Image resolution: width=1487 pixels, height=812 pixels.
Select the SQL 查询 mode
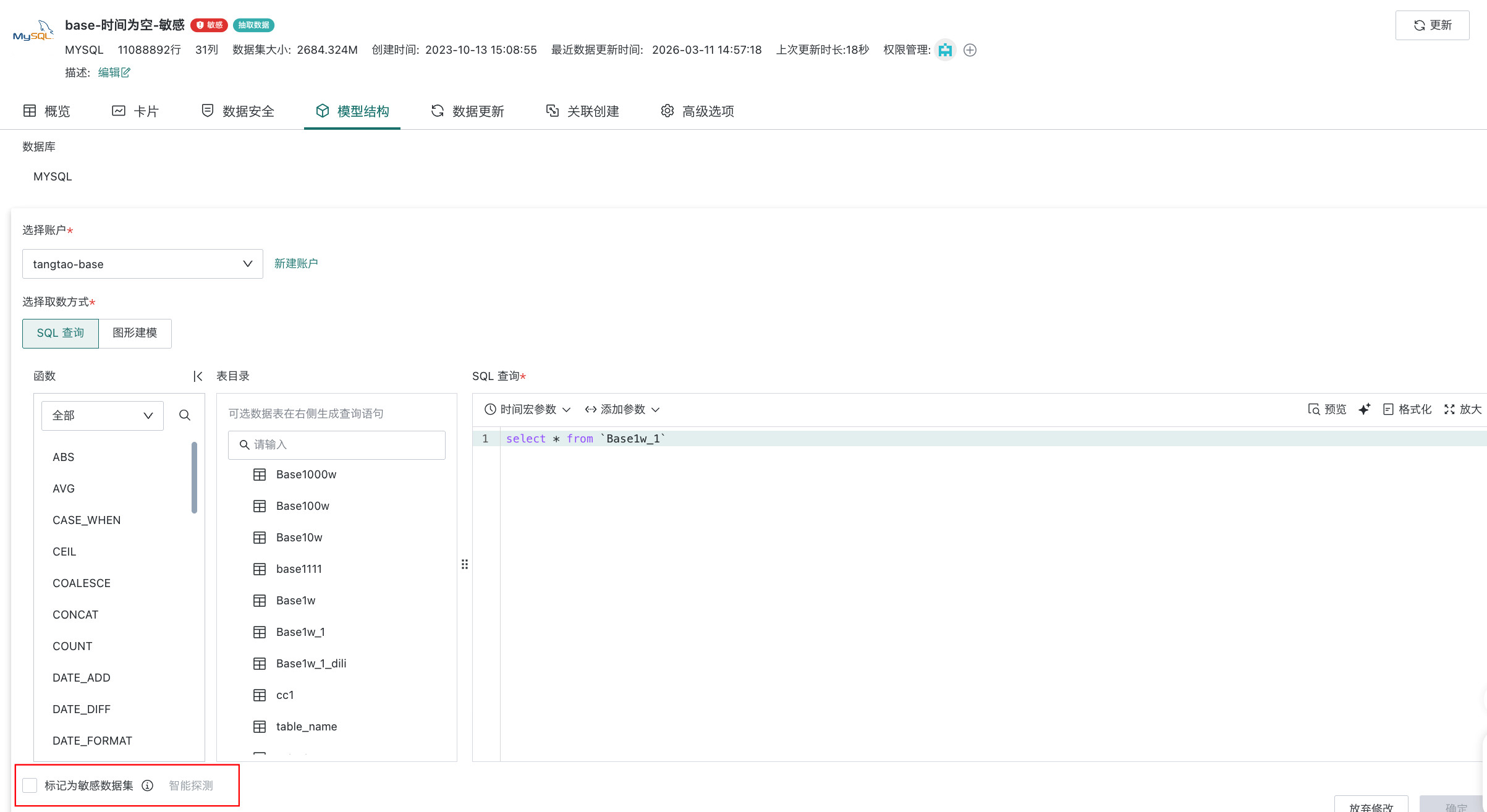pyautogui.click(x=60, y=333)
